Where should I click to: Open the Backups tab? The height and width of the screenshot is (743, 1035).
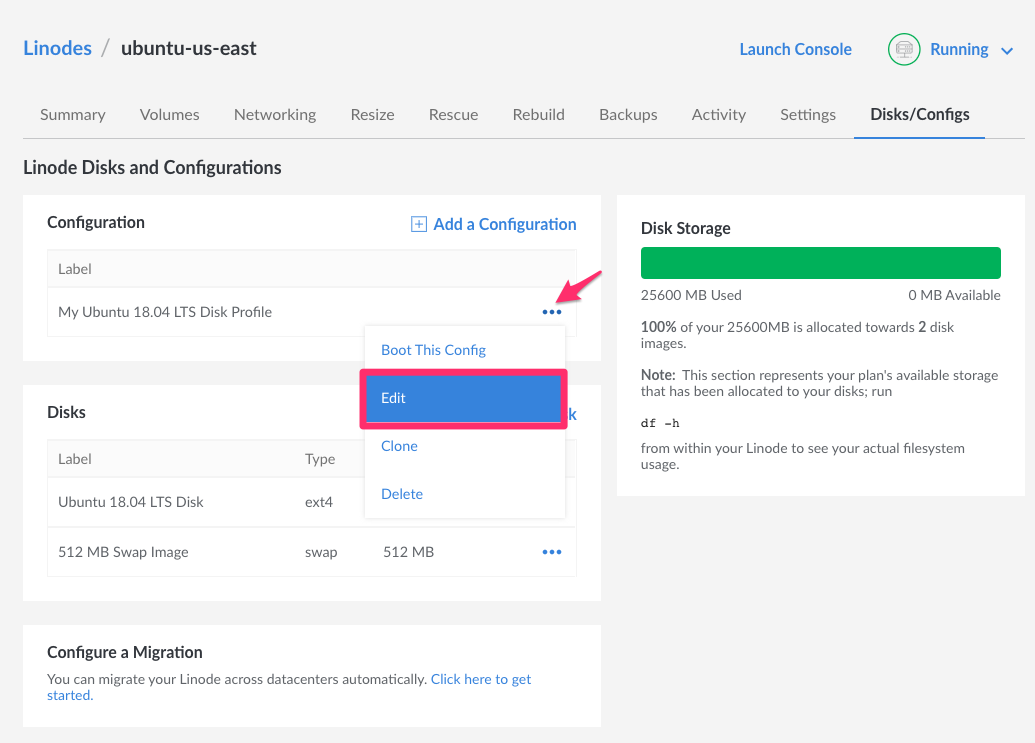point(628,114)
